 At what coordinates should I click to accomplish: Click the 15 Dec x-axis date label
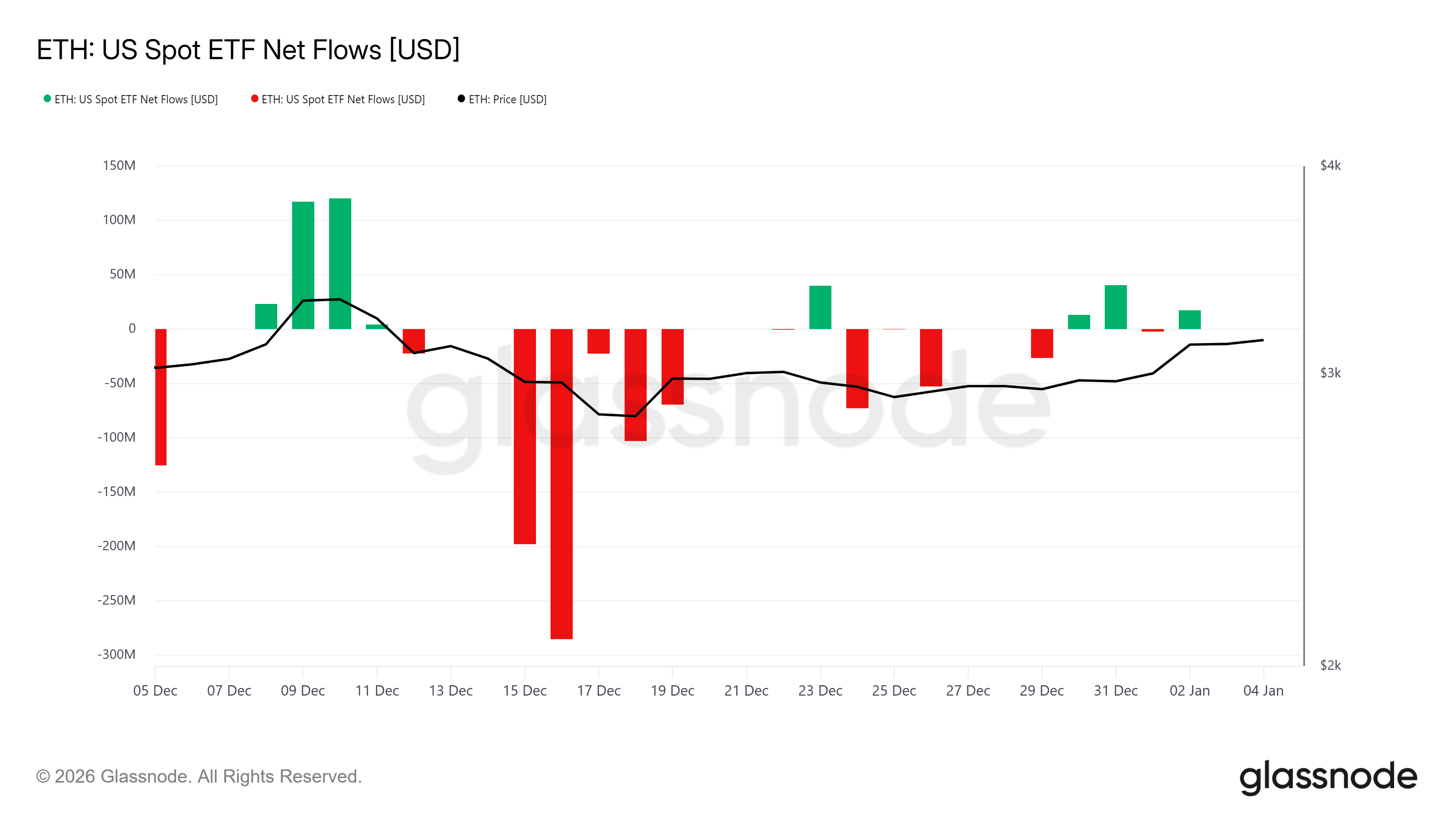coord(525,691)
